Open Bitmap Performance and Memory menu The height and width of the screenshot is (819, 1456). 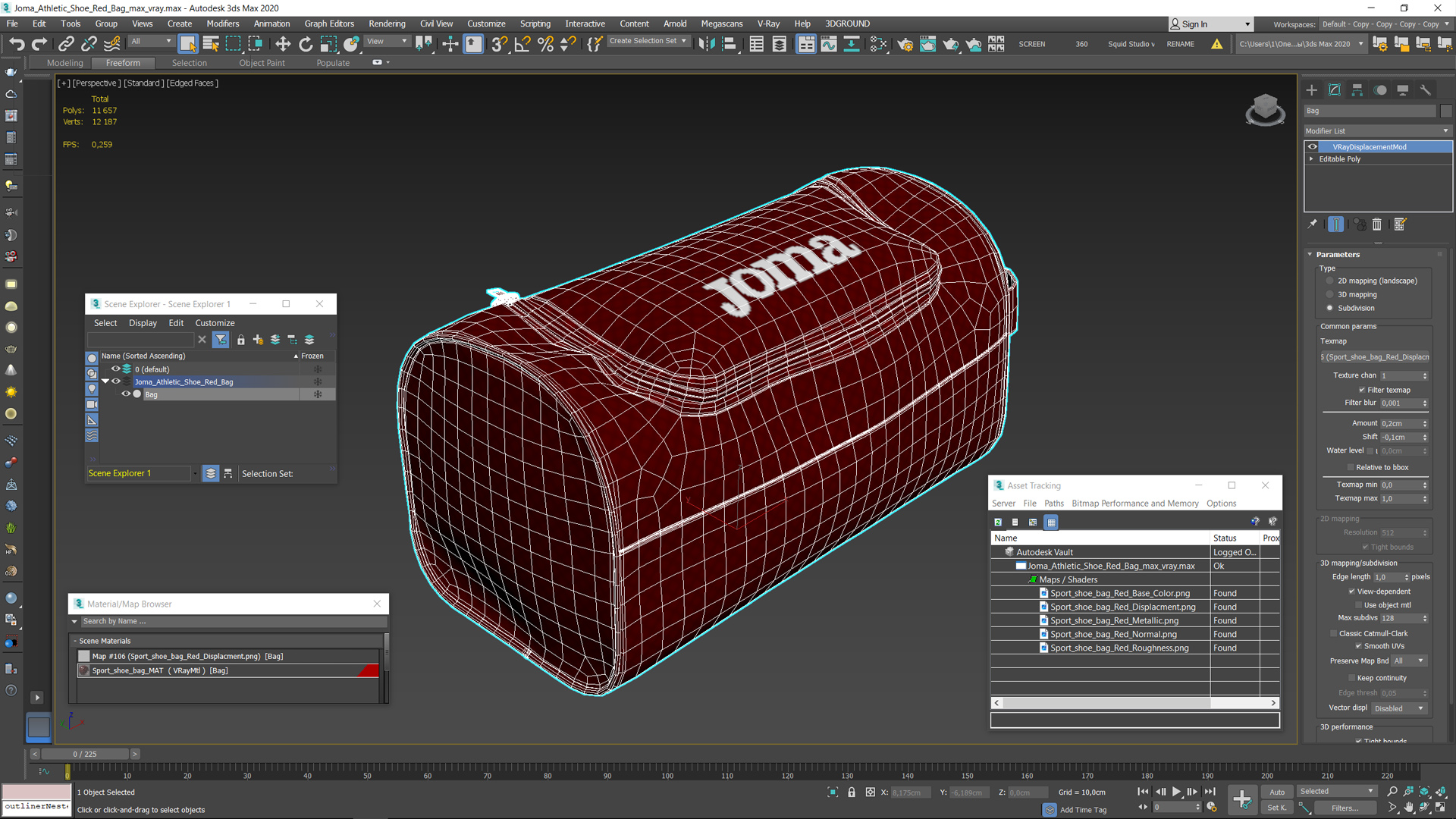[1134, 504]
